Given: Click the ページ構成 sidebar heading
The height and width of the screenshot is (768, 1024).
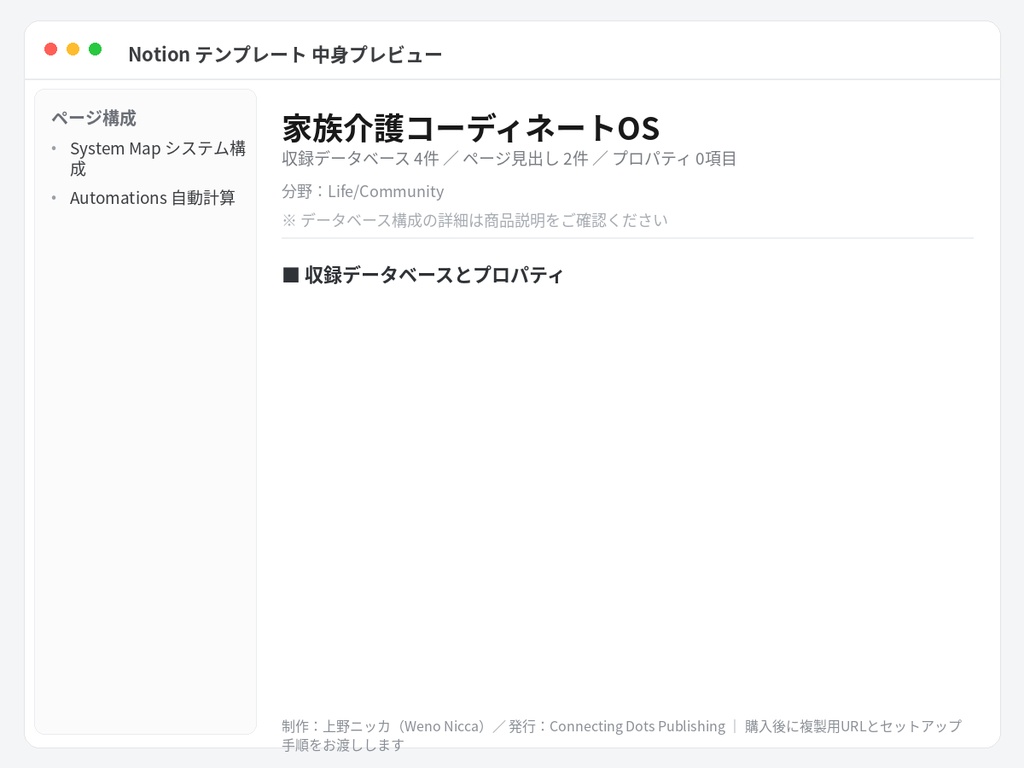Looking at the screenshot, I should pyautogui.click(x=94, y=118).
